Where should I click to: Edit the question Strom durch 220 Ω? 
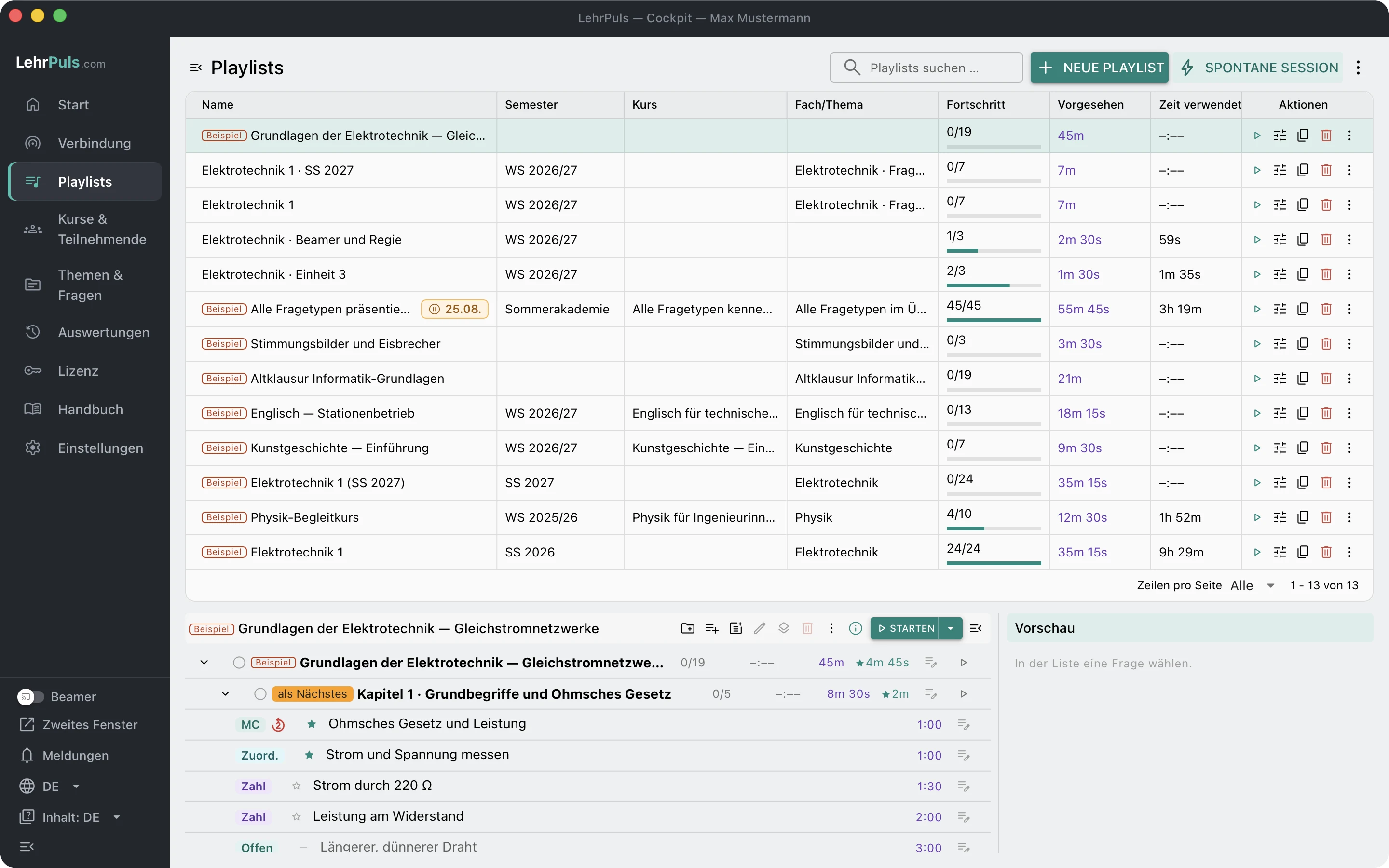coord(964,786)
